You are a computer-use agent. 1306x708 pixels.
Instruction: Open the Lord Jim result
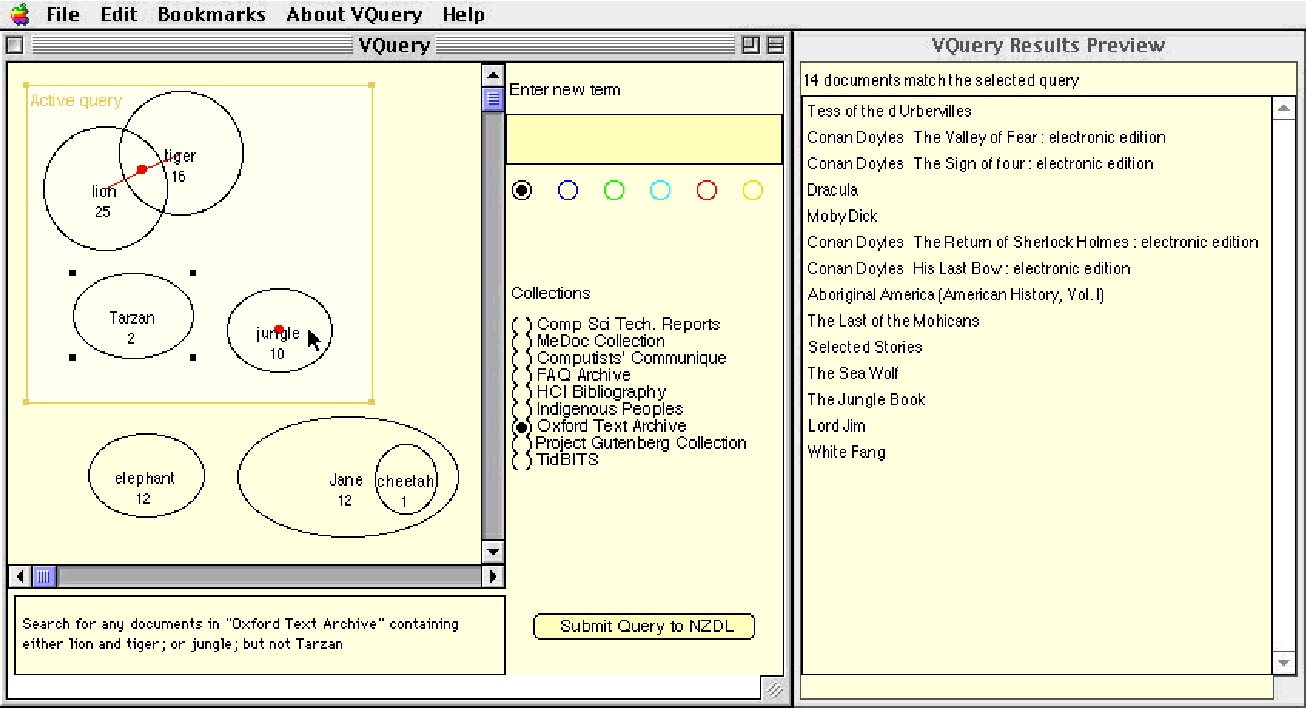[836, 425]
